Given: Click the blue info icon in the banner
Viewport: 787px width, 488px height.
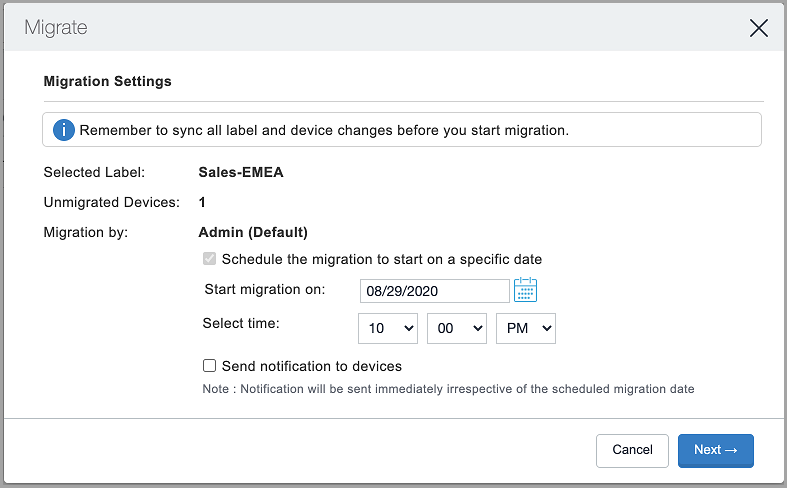Looking at the screenshot, I should 64,131.
